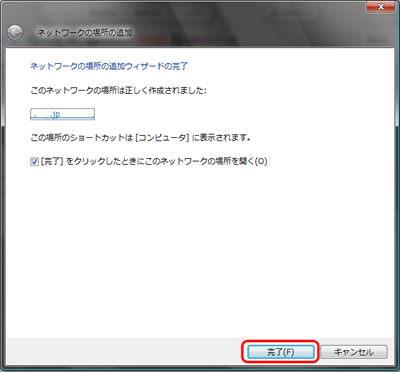Click the text このネットワークの場所は正しく作成されました:
This screenshot has height=372, width=400.
tap(118, 90)
